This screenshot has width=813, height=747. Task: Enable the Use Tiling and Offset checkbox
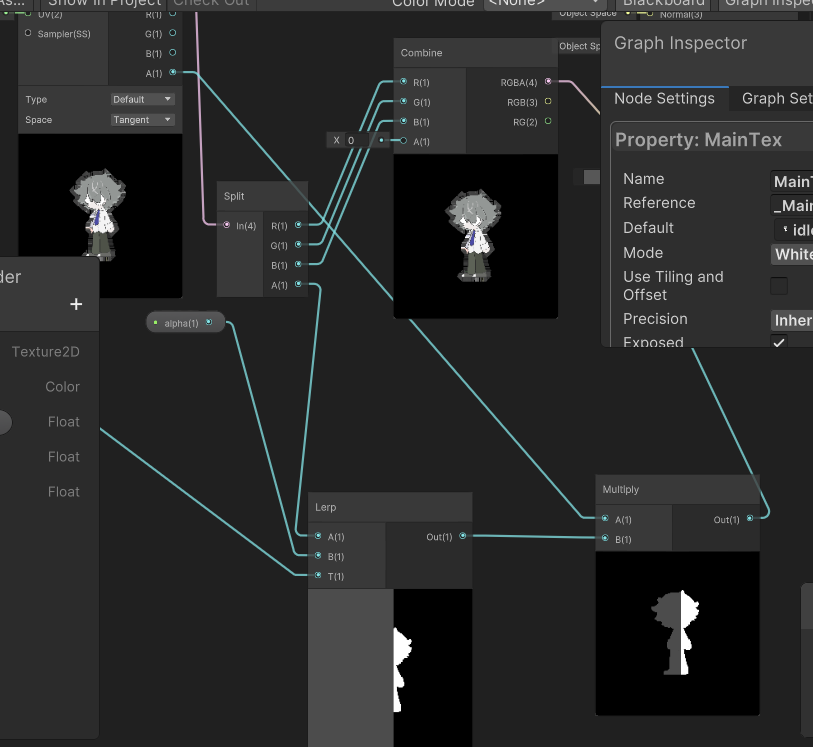(x=778, y=286)
